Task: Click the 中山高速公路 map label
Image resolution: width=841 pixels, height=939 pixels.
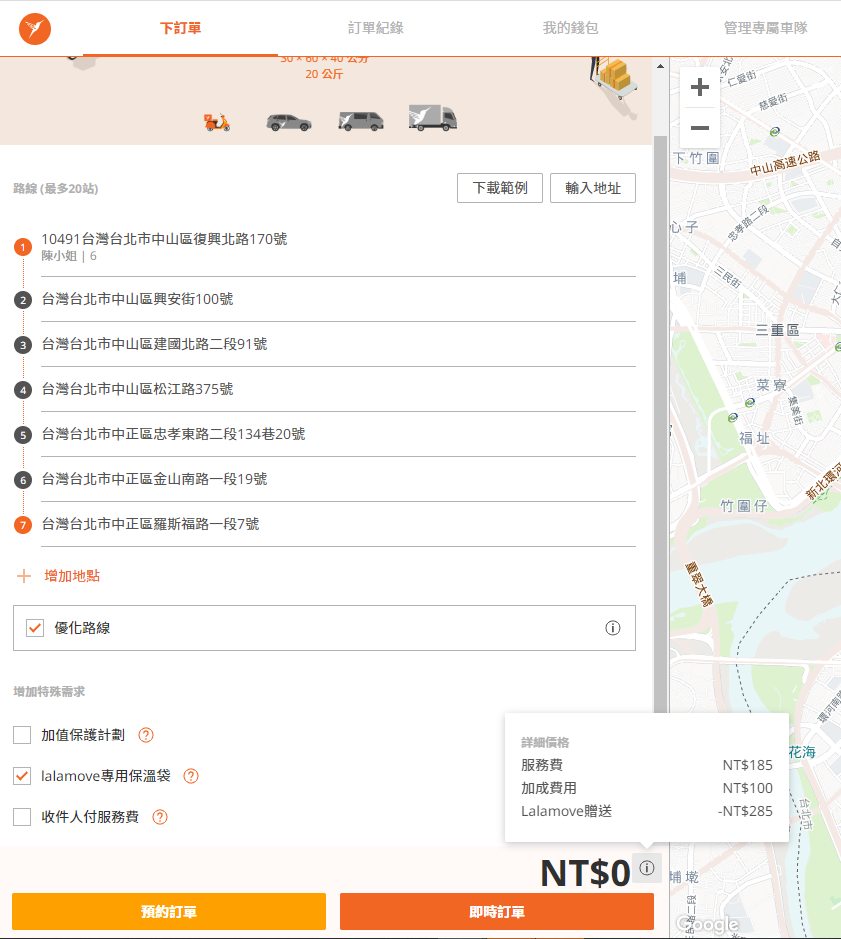Action: pos(785,163)
